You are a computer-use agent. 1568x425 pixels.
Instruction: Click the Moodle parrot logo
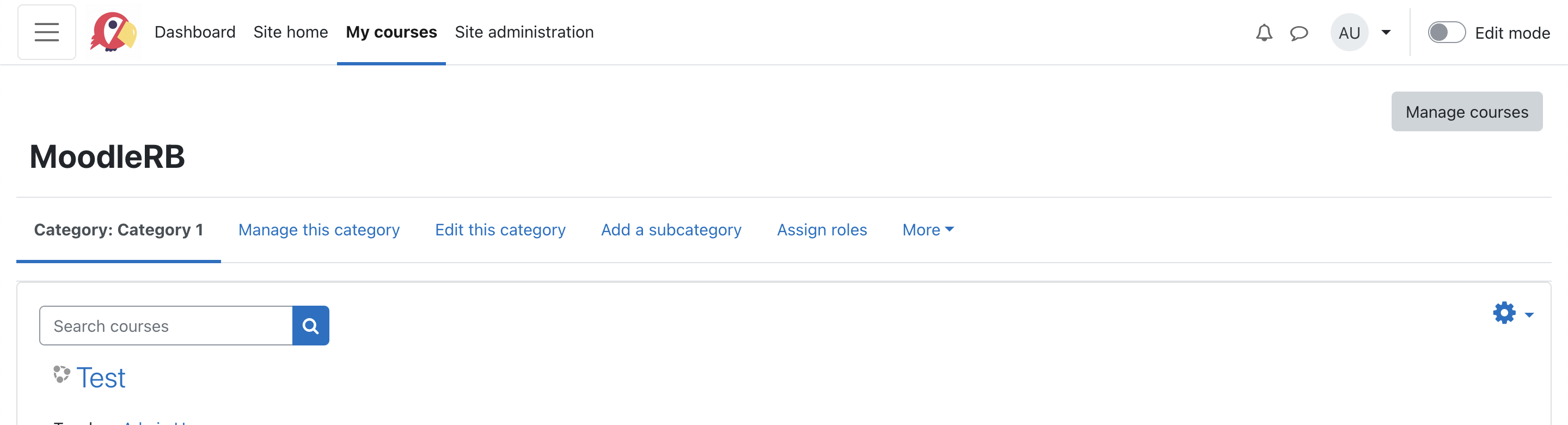[x=113, y=32]
